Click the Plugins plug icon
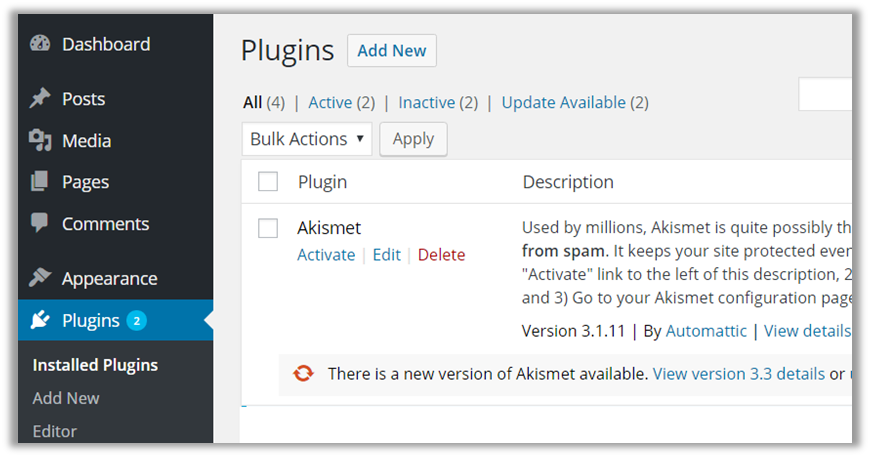This screenshot has height=457, width=870. (40, 321)
